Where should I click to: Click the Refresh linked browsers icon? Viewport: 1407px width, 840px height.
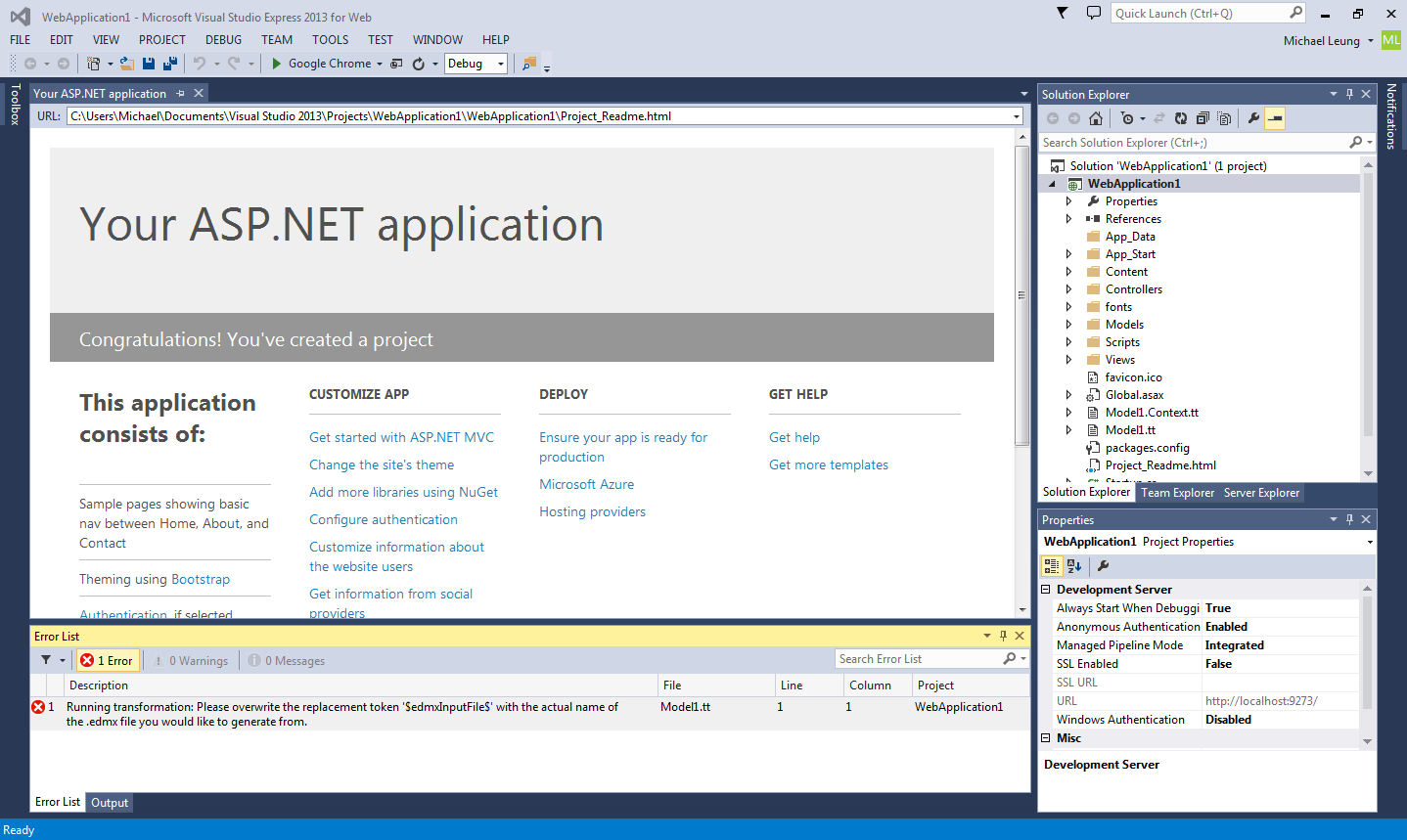click(x=419, y=64)
